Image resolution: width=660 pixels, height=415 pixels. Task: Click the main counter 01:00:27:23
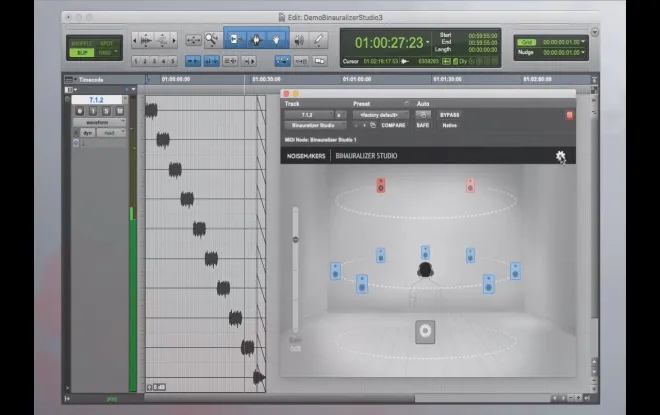coord(389,43)
